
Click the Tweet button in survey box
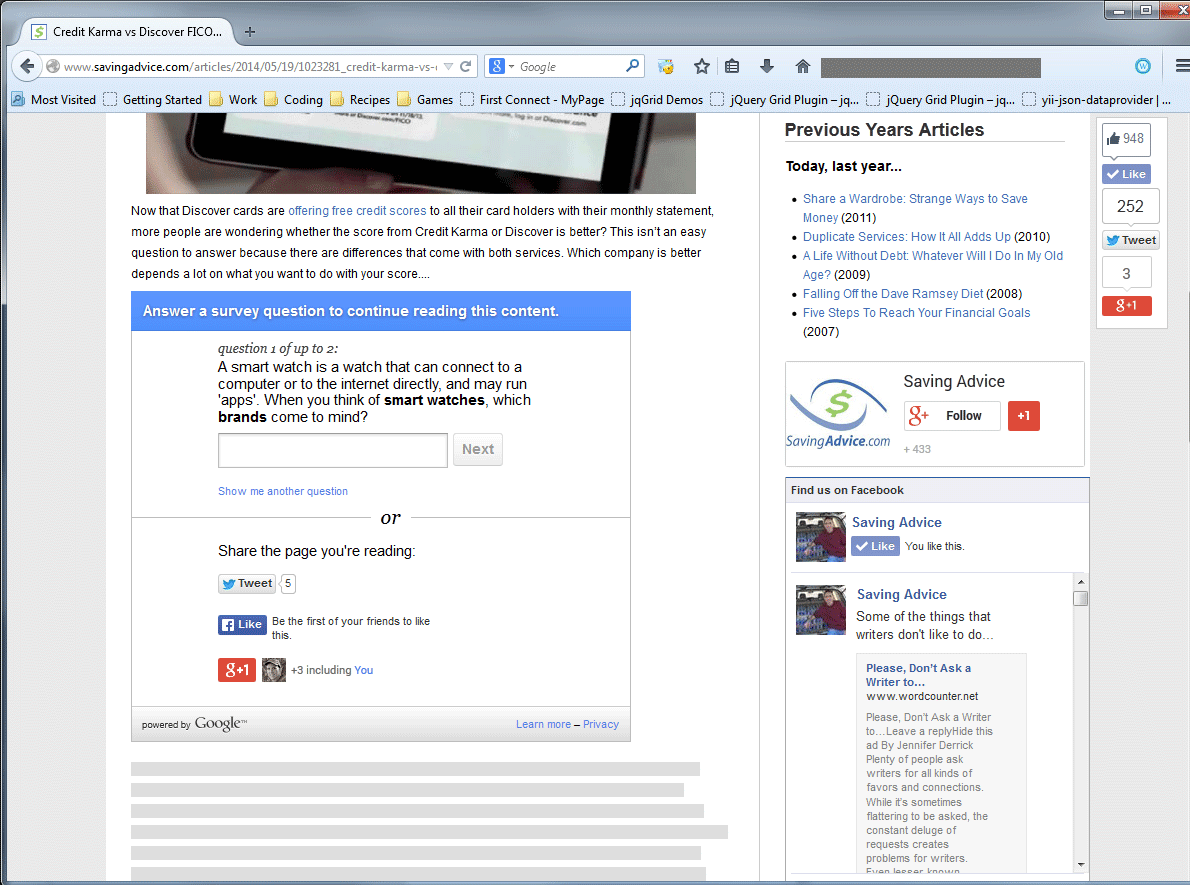[x=247, y=583]
